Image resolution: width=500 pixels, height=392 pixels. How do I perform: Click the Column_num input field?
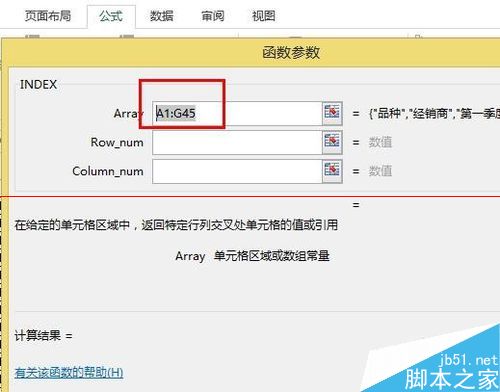(237, 171)
